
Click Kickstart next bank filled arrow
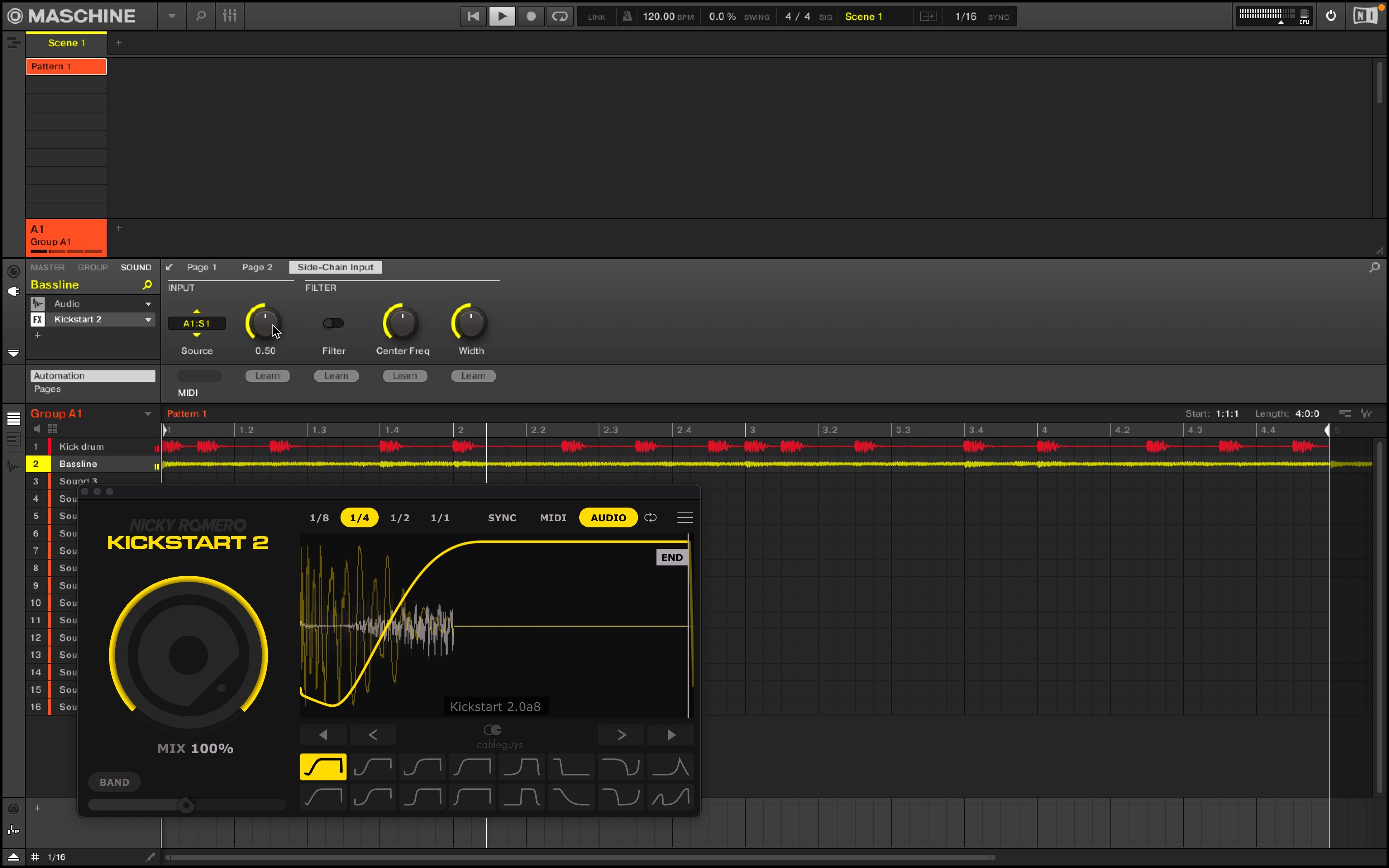[x=671, y=735]
